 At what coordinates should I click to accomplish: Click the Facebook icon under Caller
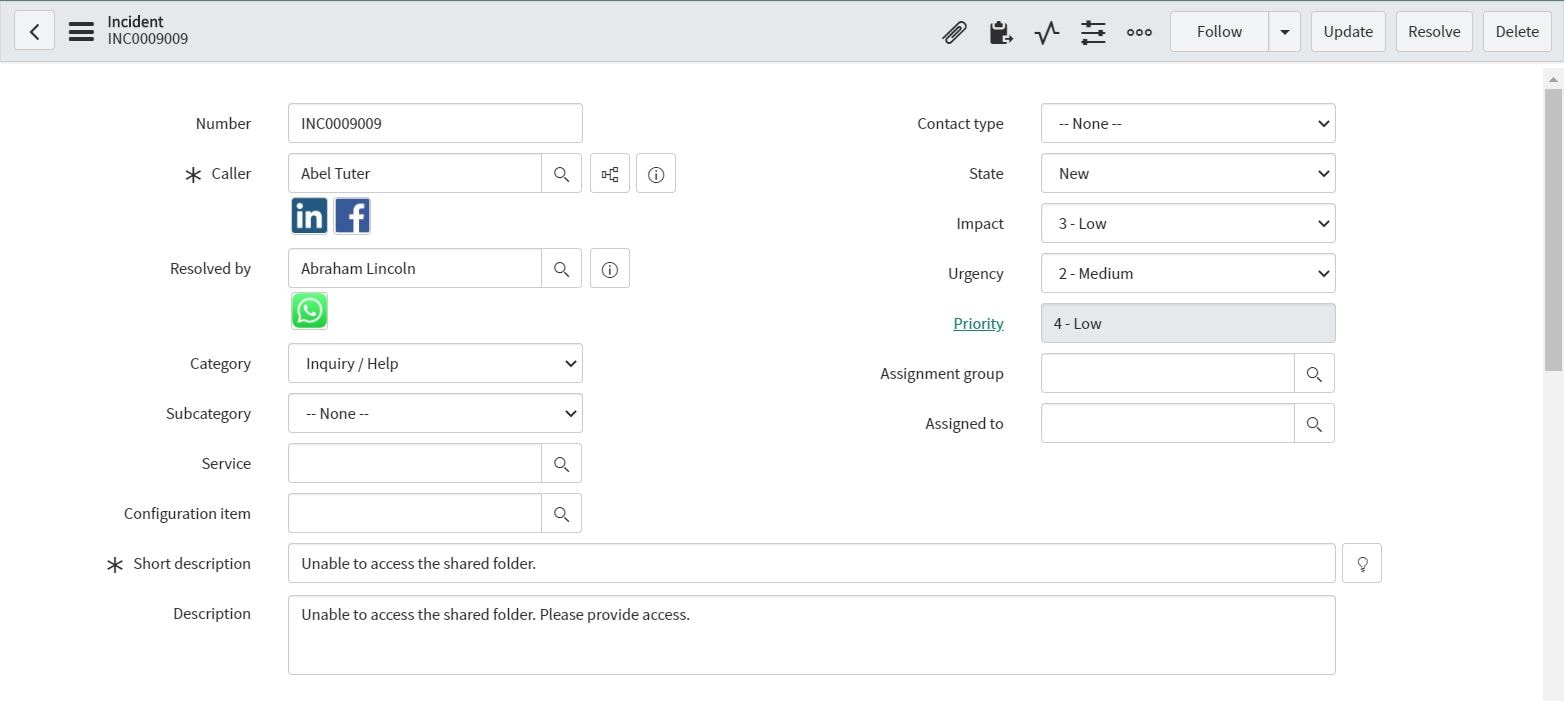(x=352, y=216)
